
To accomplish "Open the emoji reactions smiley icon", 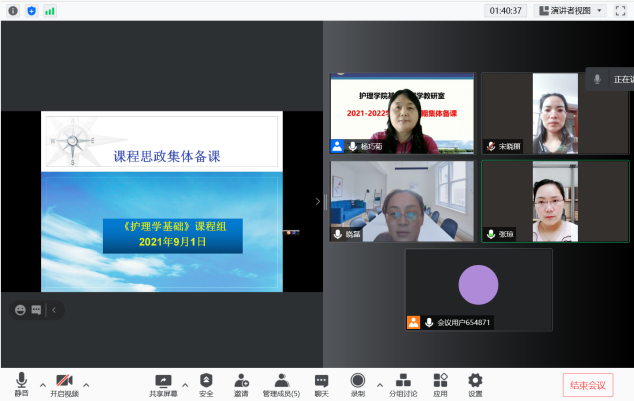I will pyautogui.click(x=19, y=310).
